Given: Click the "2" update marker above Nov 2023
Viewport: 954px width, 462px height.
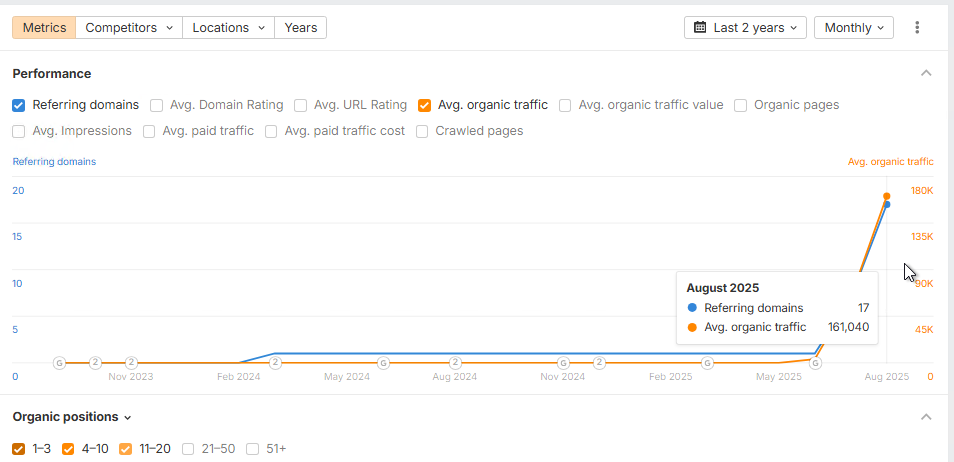Looking at the screenshot, I should [x=131, y=363].
